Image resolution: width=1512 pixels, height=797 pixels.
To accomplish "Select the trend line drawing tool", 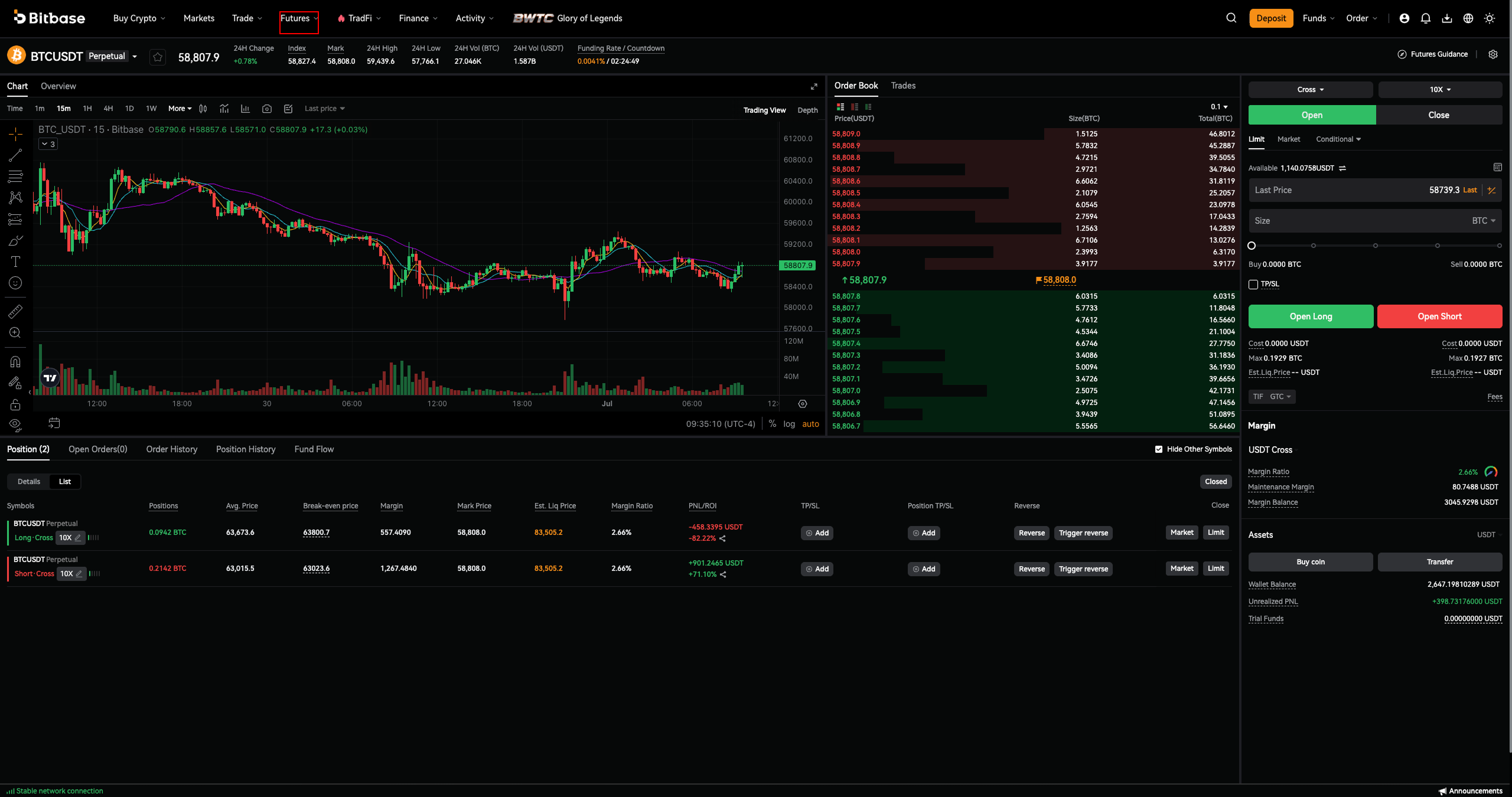I will tap(15, 155).
